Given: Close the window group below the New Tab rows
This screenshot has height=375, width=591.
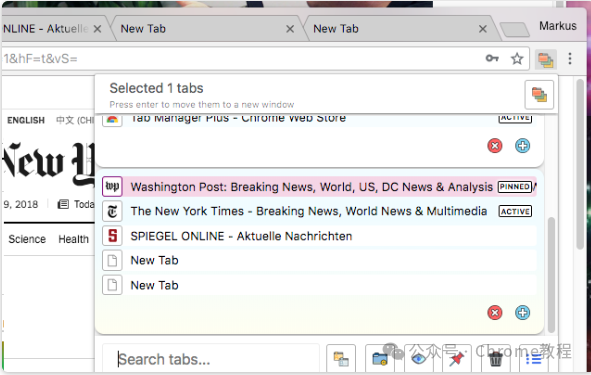Looking at the screenshot, I should [x=495, y=312].
